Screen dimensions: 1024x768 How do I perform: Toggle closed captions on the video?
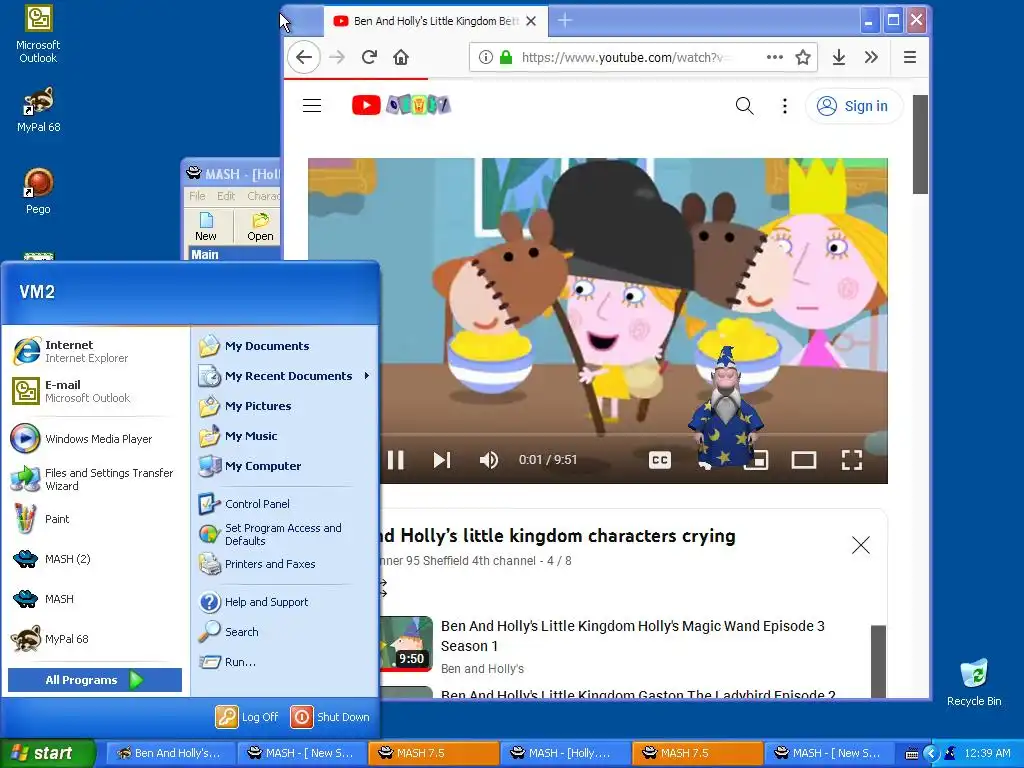pyautogui.click(x=660, y=460)
